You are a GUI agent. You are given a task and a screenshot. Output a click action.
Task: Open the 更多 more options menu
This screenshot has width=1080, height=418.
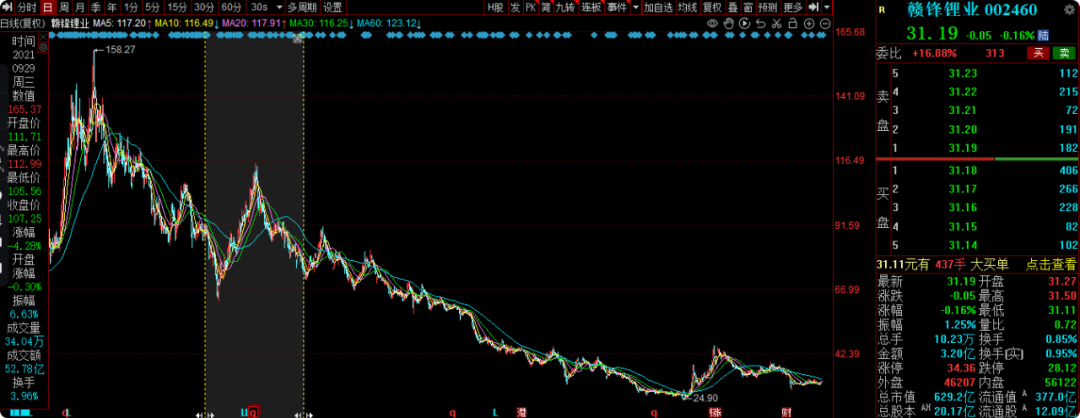pyautogui.click(x=793, y=8)
